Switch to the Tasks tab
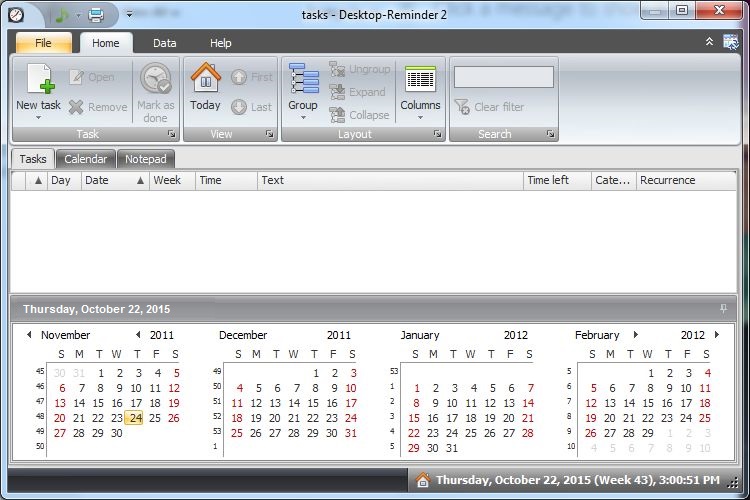Viewport: 750px width, 500px height. (33, 159)
